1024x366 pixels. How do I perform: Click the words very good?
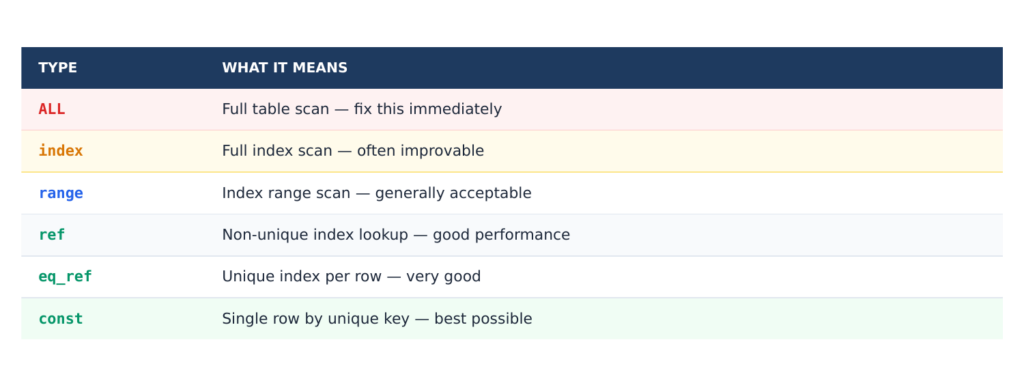click(443, 276)
